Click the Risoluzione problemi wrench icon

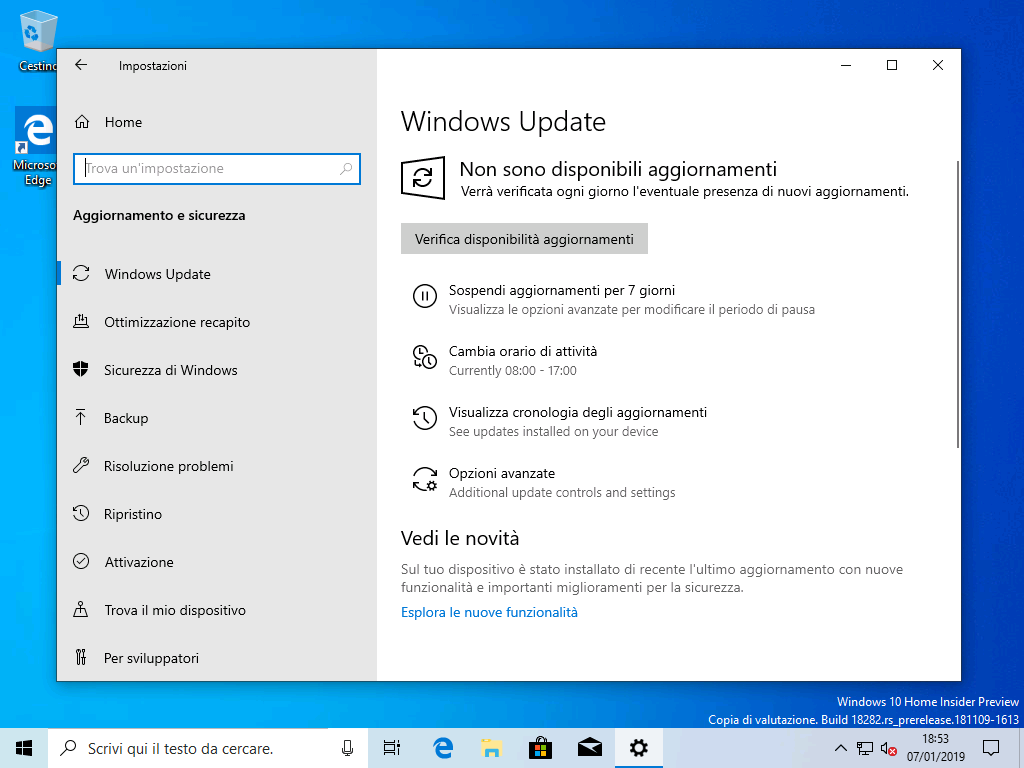(81, 466)
